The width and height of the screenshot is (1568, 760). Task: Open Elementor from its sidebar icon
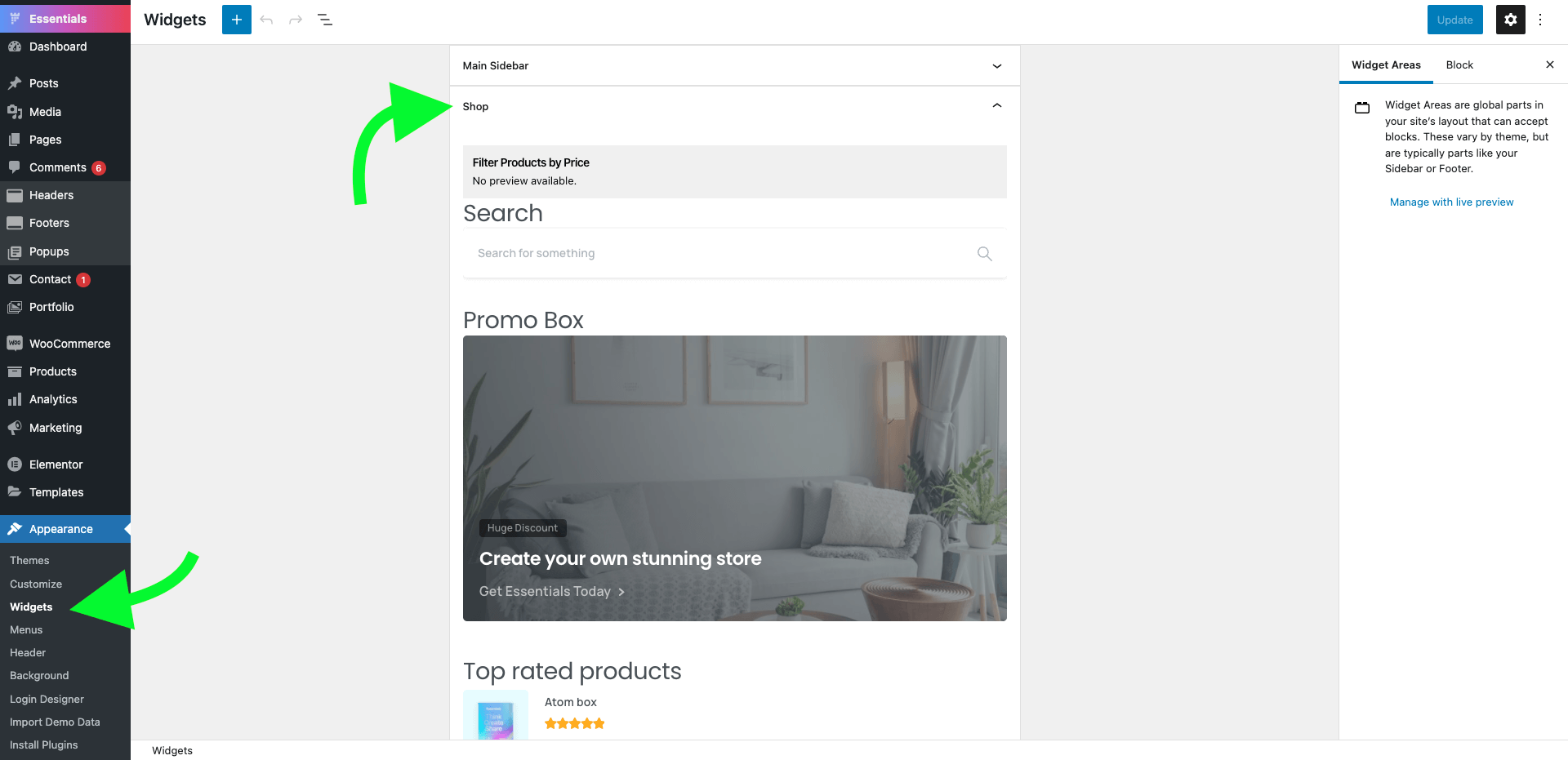point(15,464)
